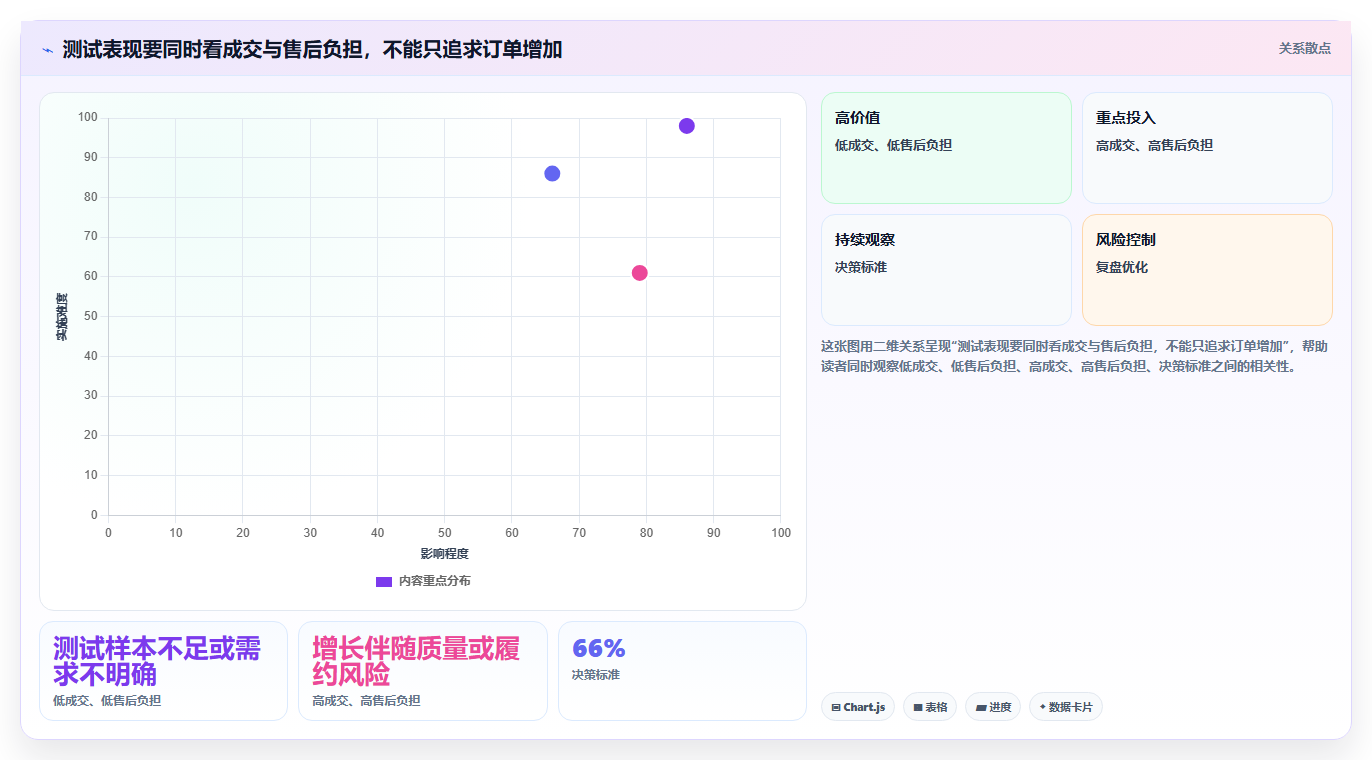Click the 增长伴随质量或履约风险 heading
The height and width of the screenshot is (760, 1372).
pyautogui.click(x=416, y=660)
